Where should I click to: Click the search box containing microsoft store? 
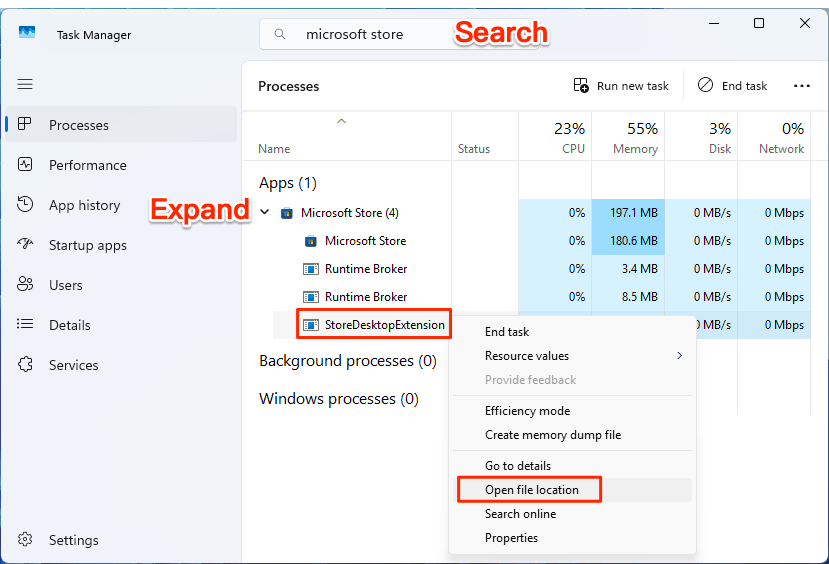[401, 34]
